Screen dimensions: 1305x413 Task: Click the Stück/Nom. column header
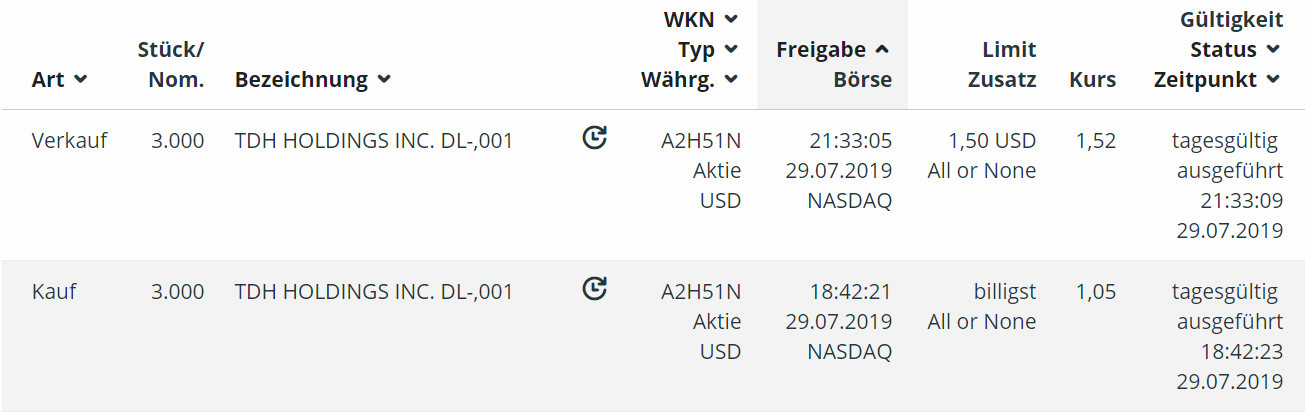coord(171,64)
